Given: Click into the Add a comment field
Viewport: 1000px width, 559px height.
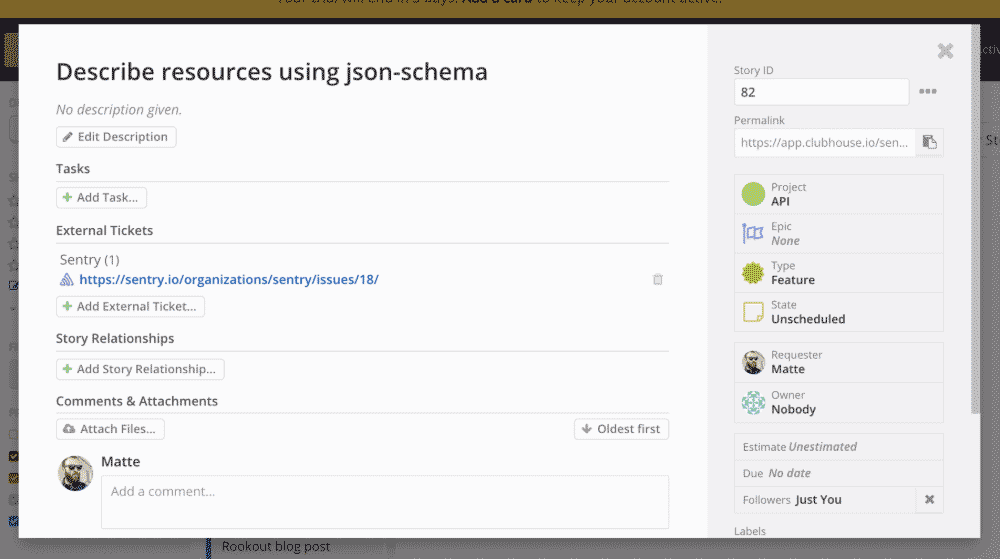Looking at the screenshot, I should tap(384, 501).
